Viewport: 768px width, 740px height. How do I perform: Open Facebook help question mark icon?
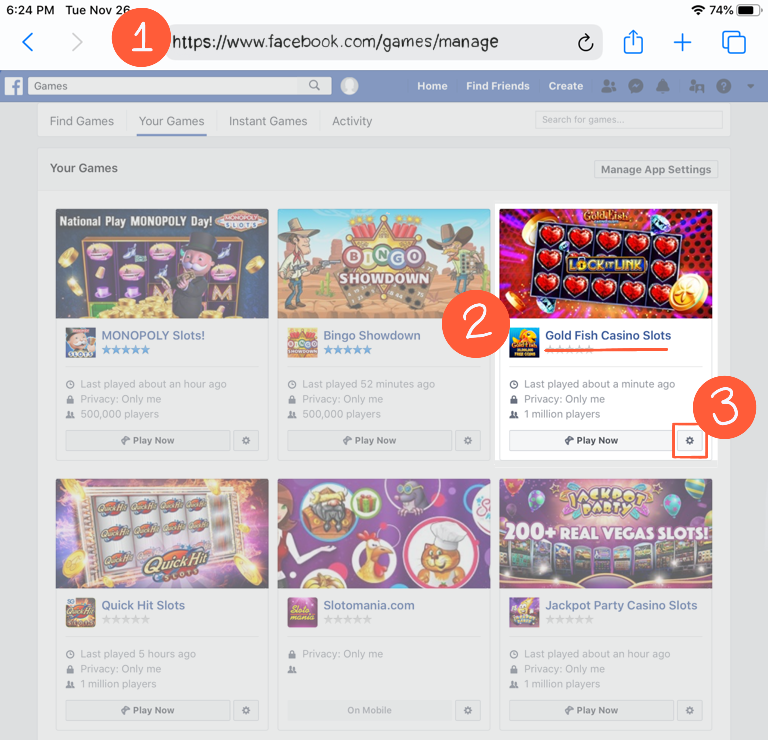[x=723, y=86]
